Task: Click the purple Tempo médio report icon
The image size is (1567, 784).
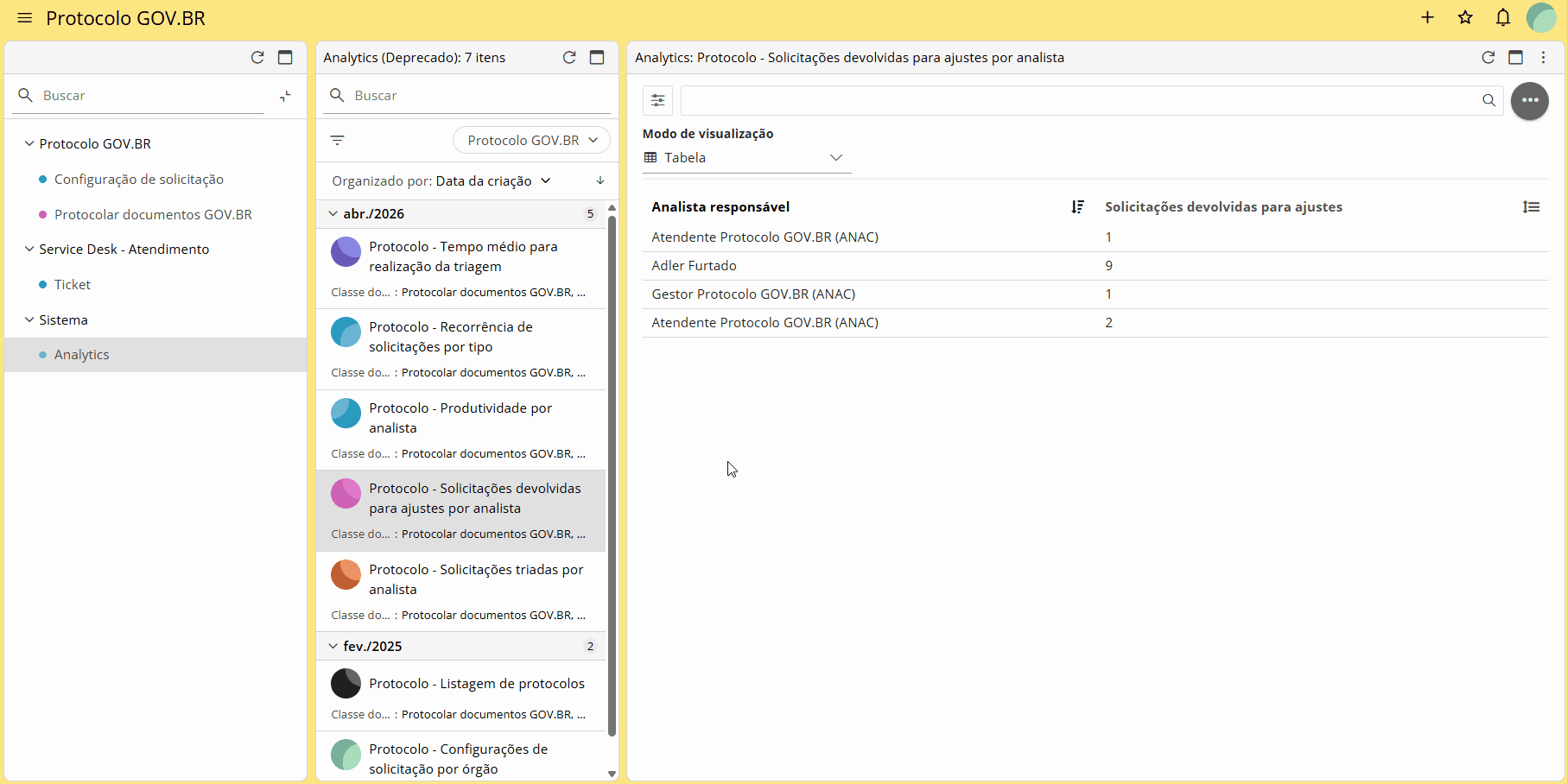Action: [346, 251]
